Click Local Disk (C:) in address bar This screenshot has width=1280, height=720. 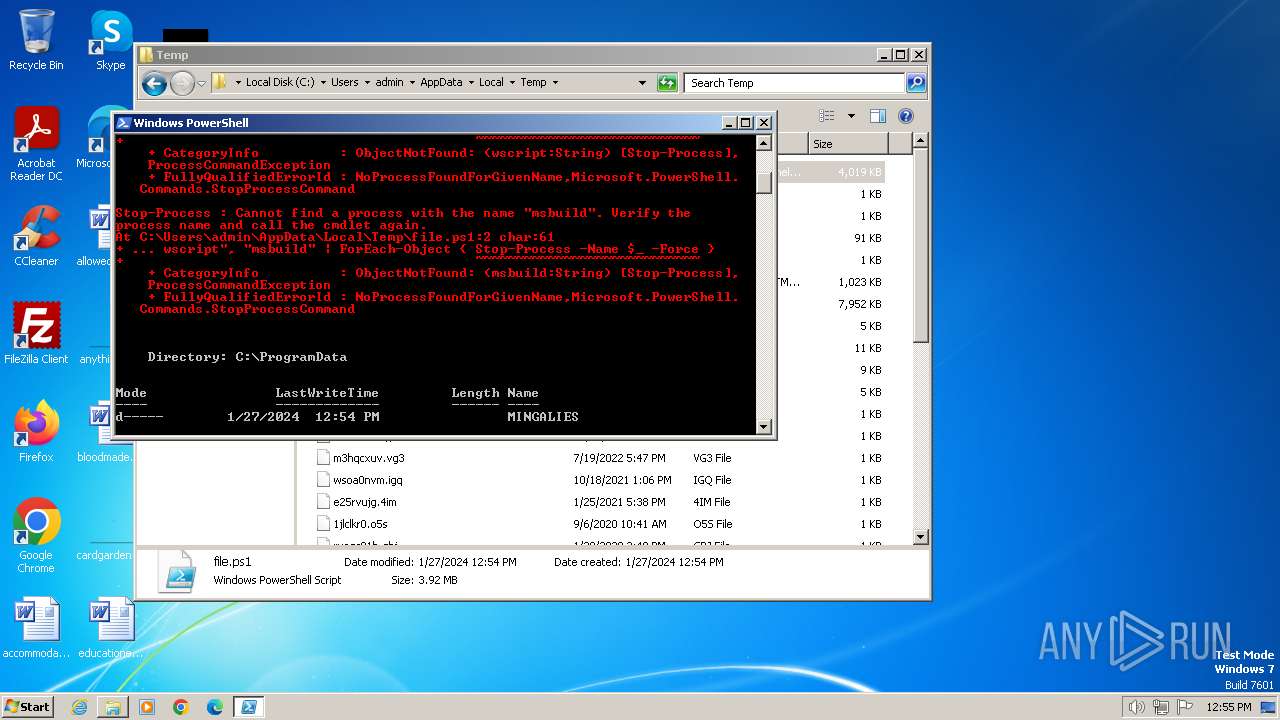279,83
